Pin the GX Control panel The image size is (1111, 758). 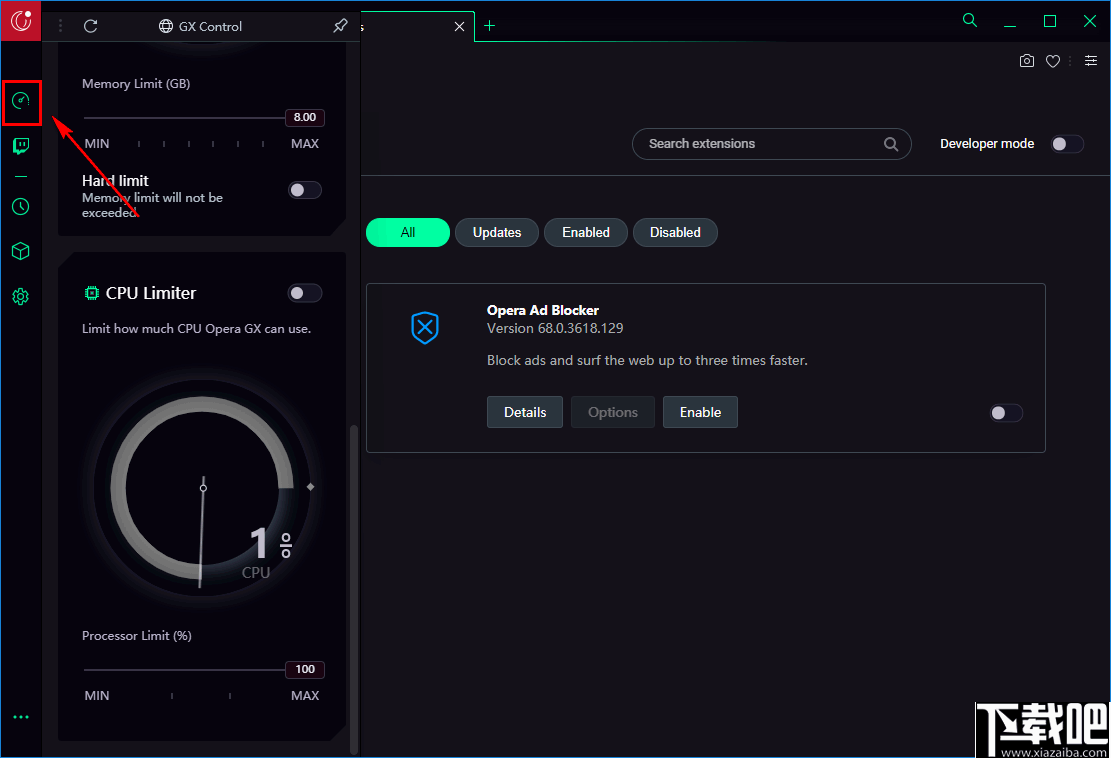341,26
